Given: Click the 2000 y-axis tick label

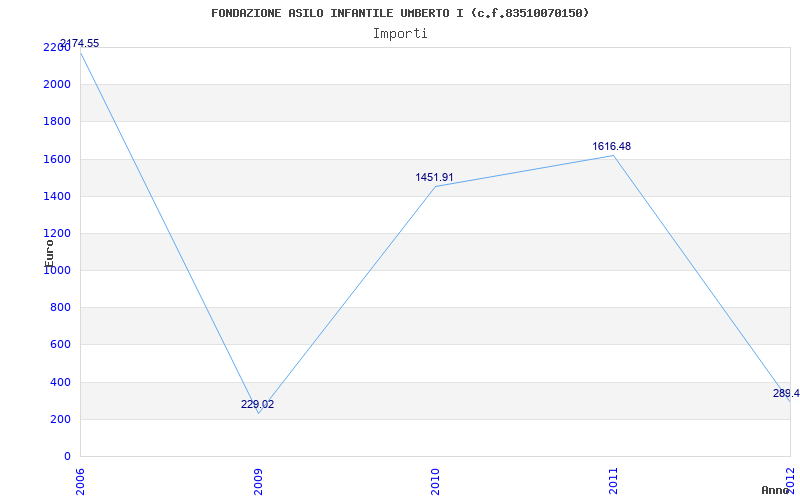Looking at the screenshot, I should pyautogui.click(x=56, y=84).
